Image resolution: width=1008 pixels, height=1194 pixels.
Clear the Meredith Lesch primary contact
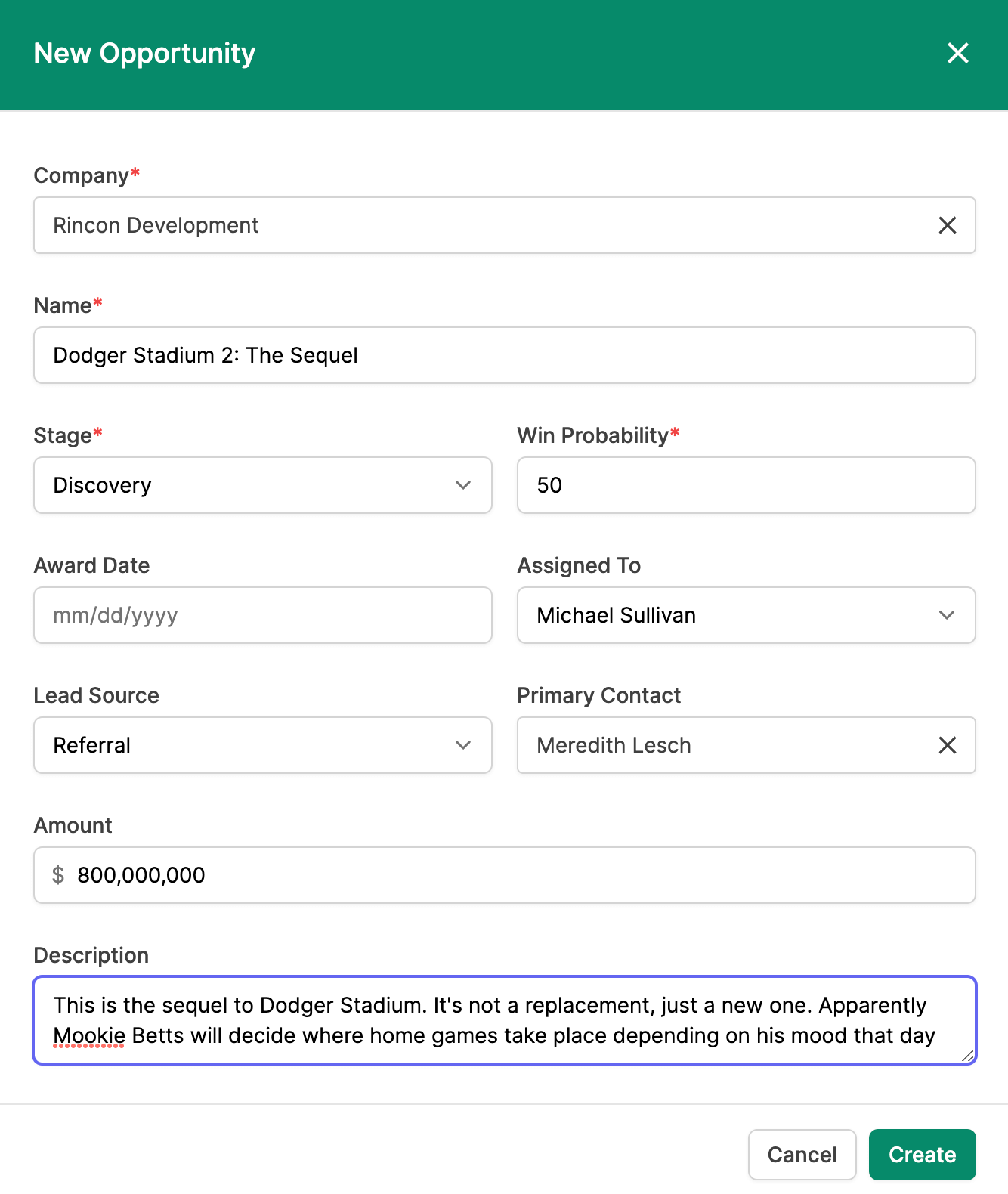tap(947, 745)
